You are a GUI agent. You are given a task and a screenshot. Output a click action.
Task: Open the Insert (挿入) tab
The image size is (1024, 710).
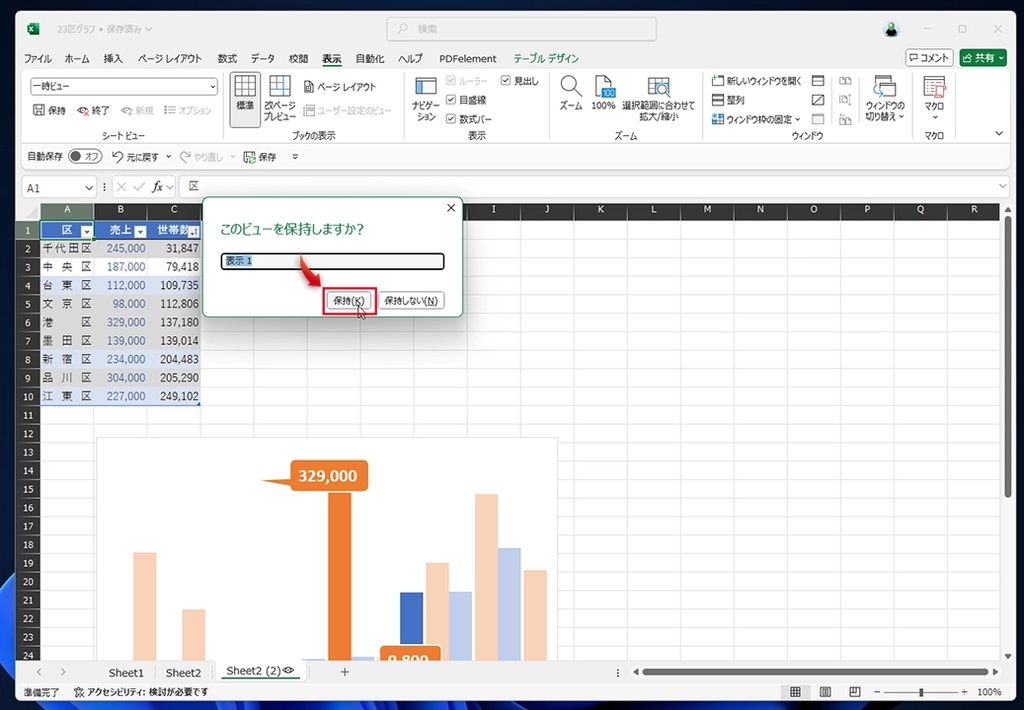point(113,58)
